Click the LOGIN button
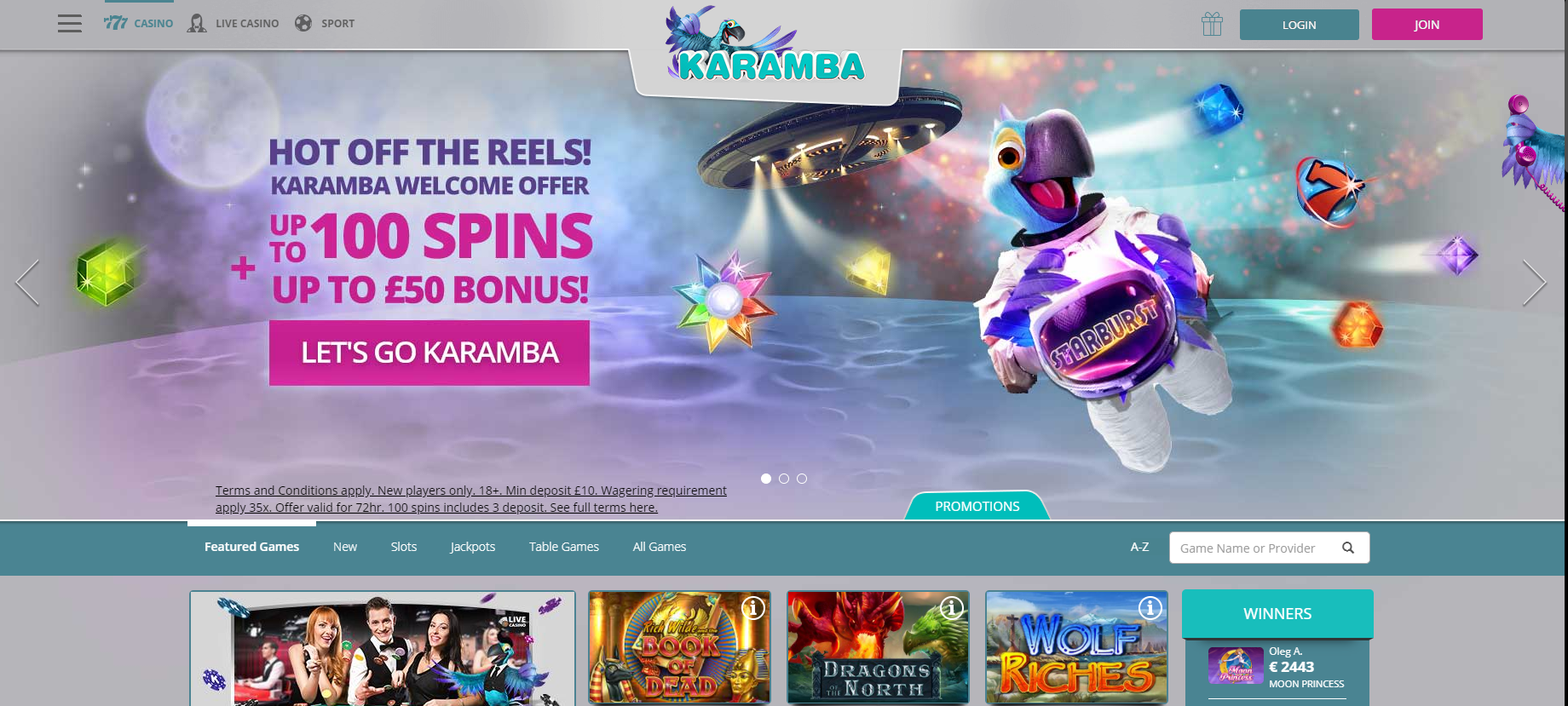Image resolution: width=1568 pixels, height=706 pixels. (1300, 25)
